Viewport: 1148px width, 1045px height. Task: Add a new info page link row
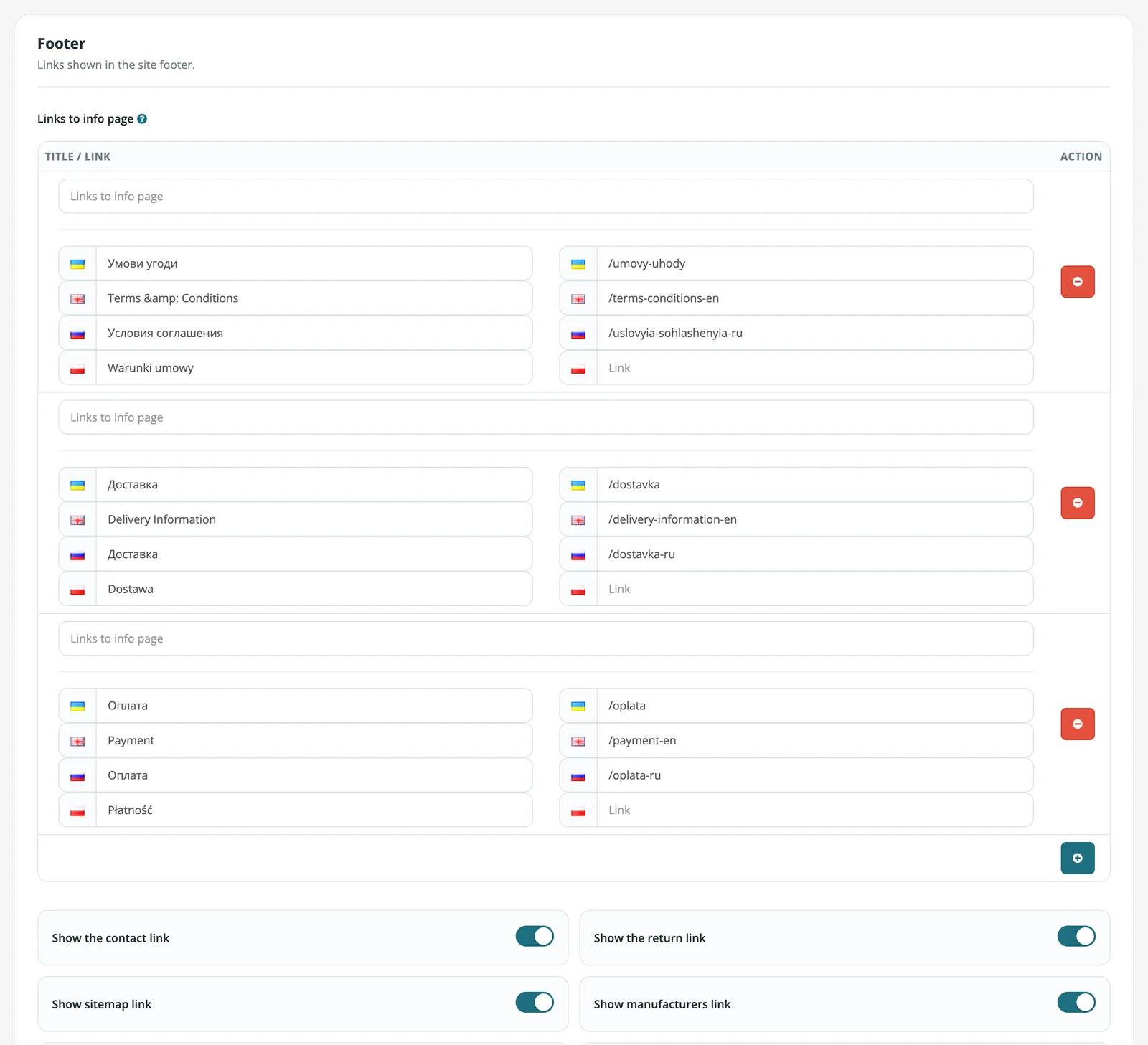pos(1078,858)
